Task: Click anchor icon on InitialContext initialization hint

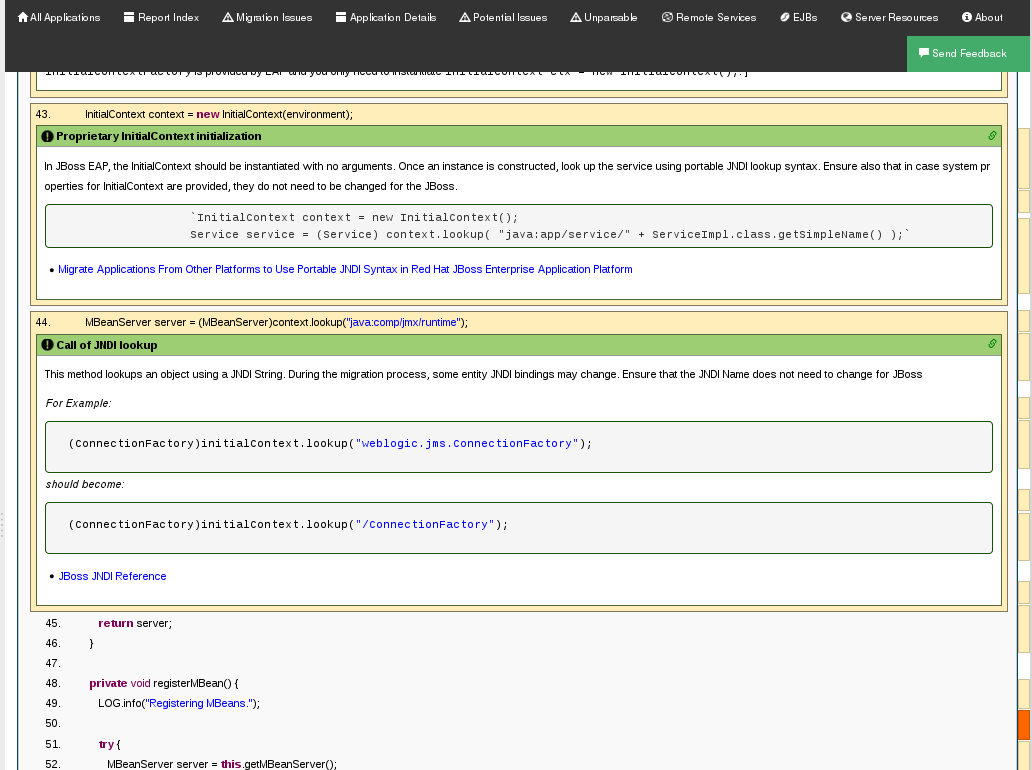Action: click(991, 134)
